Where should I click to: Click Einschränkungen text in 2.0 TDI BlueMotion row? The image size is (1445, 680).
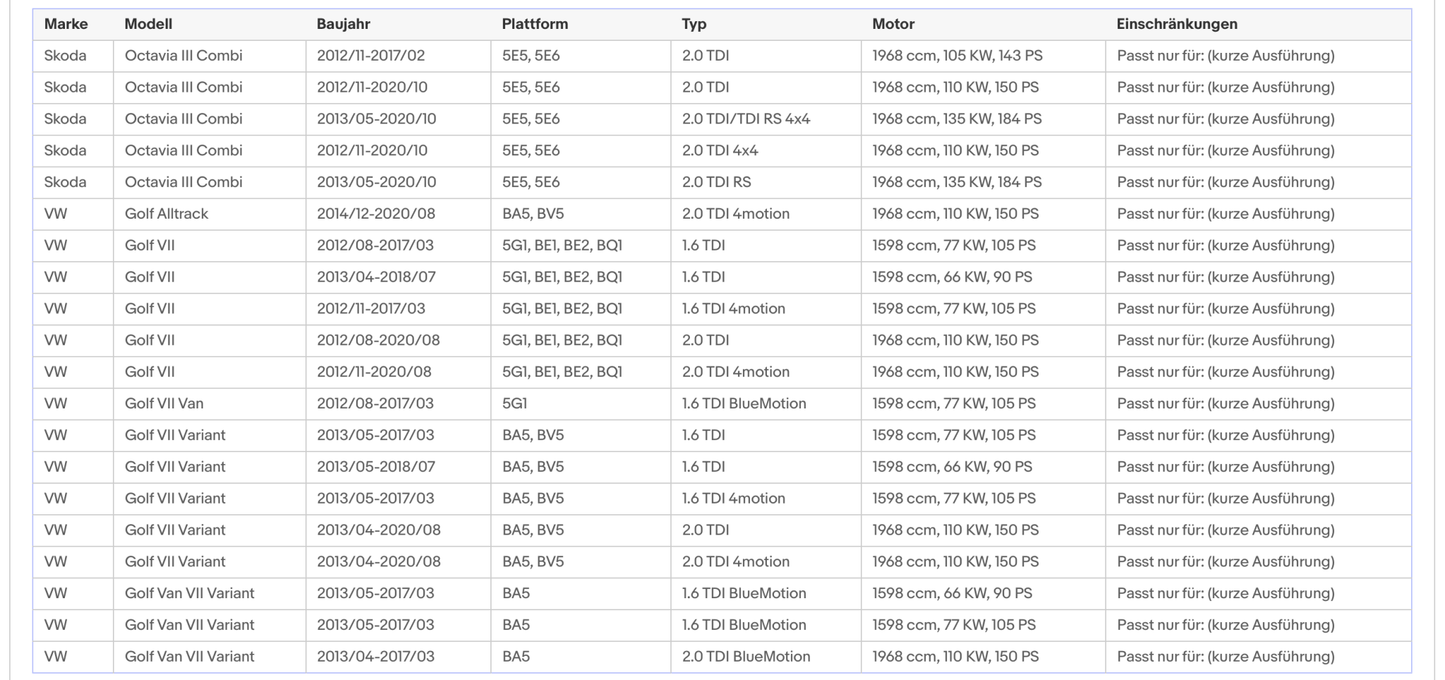(1226, 657)
